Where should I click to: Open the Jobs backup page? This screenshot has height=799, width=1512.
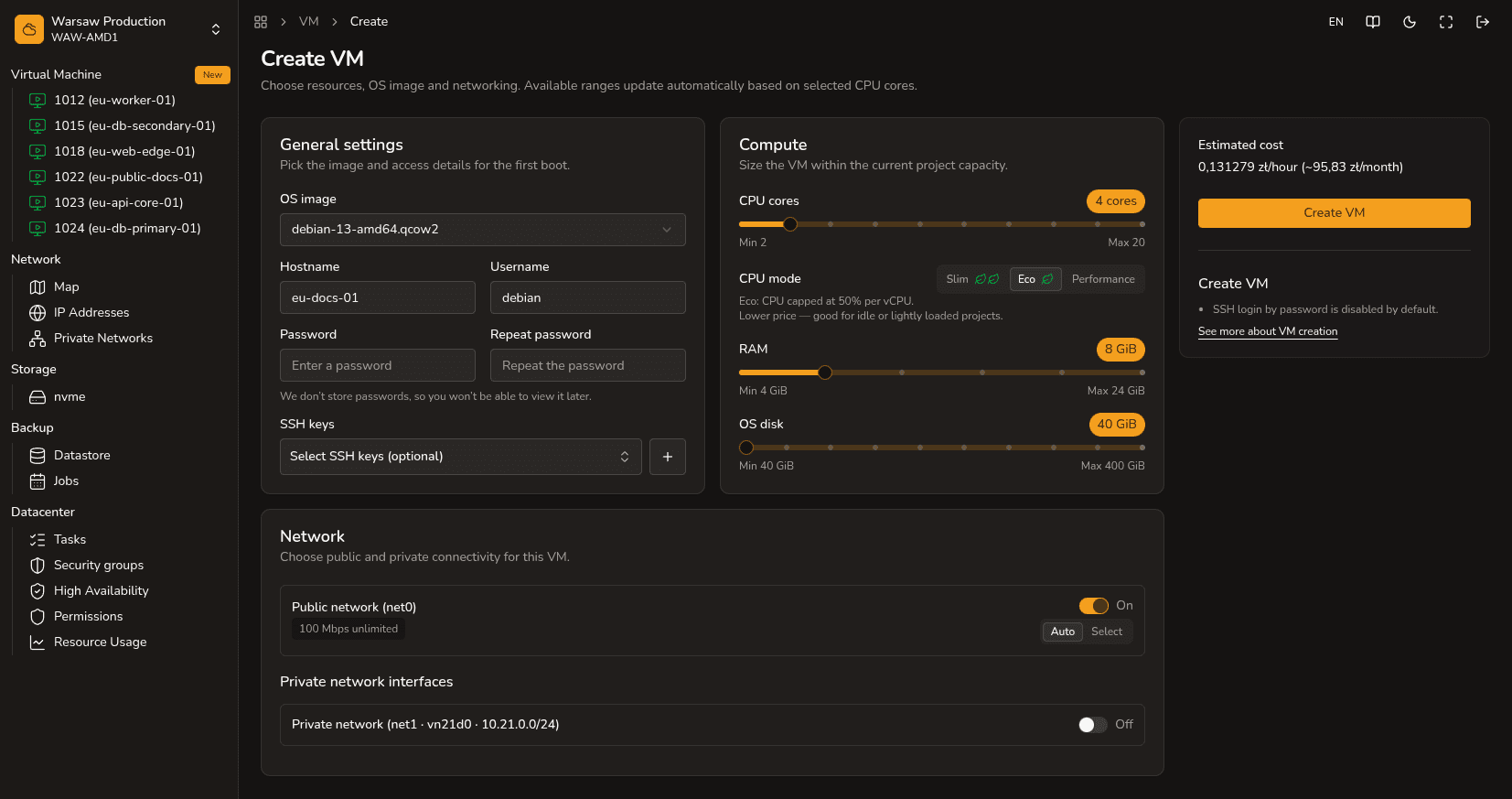click(66, 480)
